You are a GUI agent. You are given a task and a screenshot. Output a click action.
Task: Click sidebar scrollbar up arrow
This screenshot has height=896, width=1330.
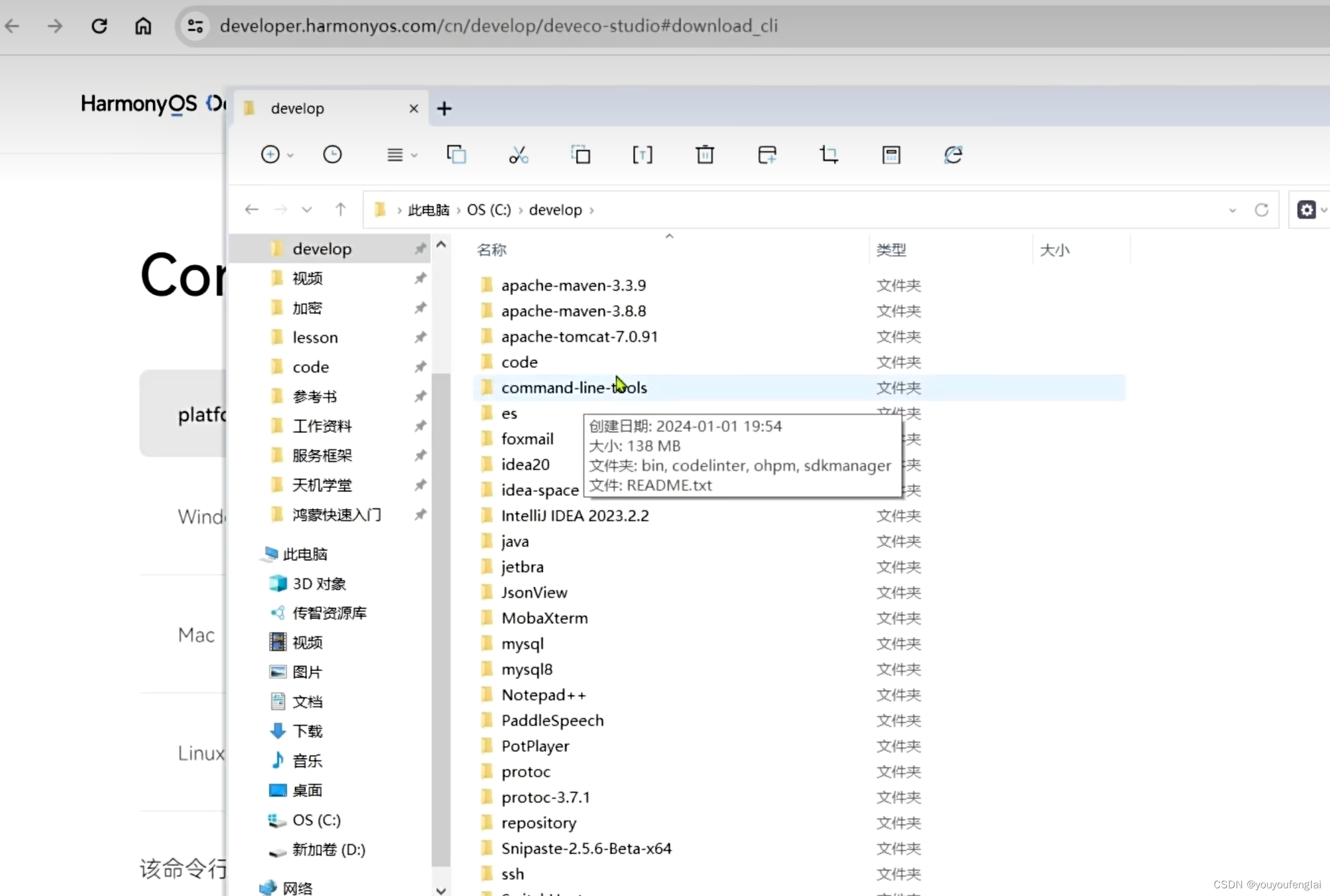point(441,244)
